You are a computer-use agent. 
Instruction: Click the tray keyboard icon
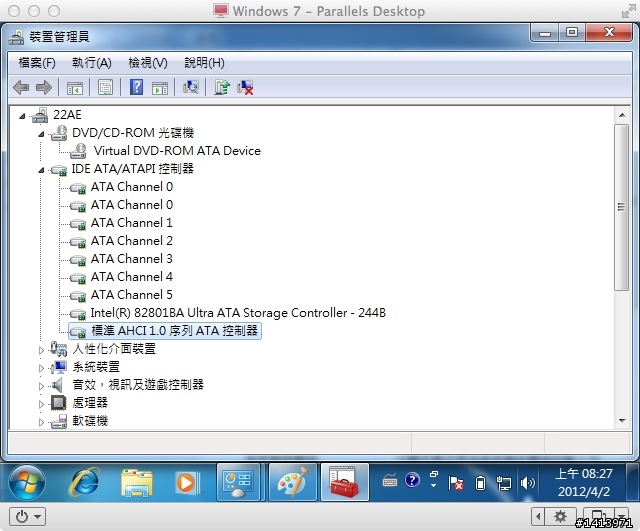[x=390, y=480]
